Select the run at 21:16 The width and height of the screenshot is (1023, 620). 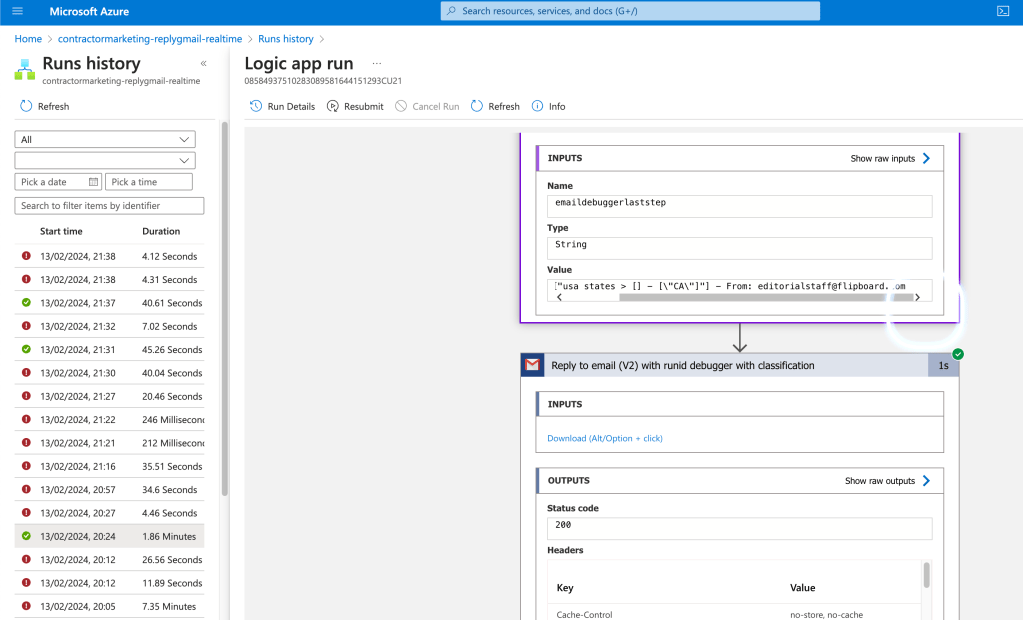pos(109,466)
